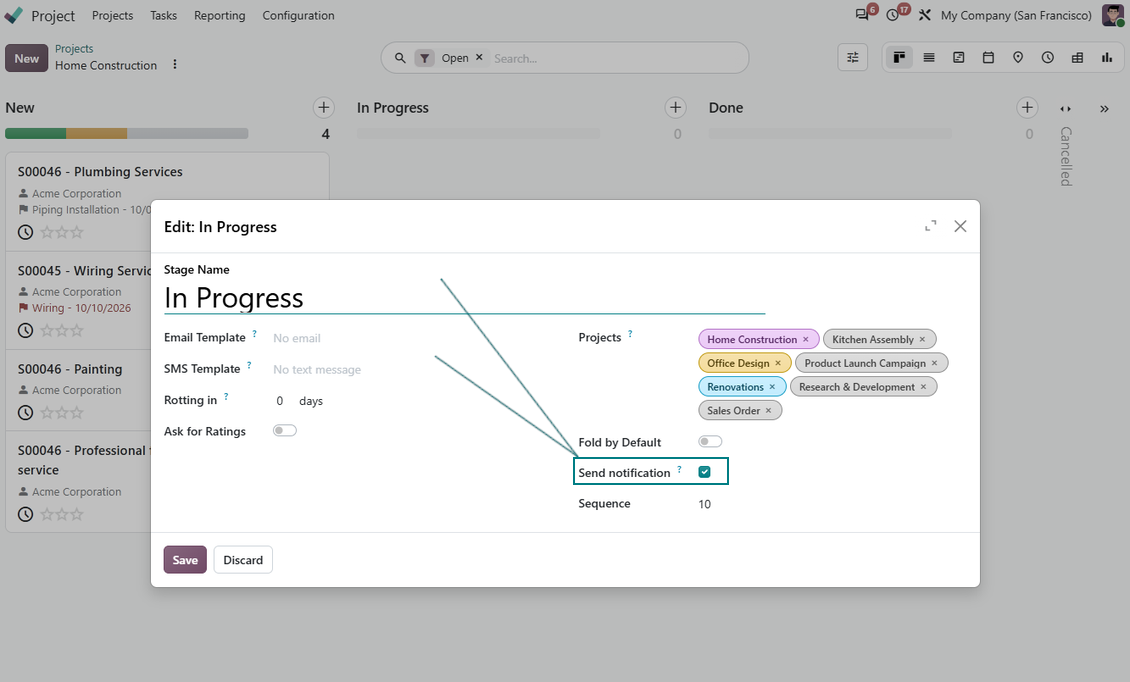
Task: Set first priority star on Professional service
Action: click(47, 514)
